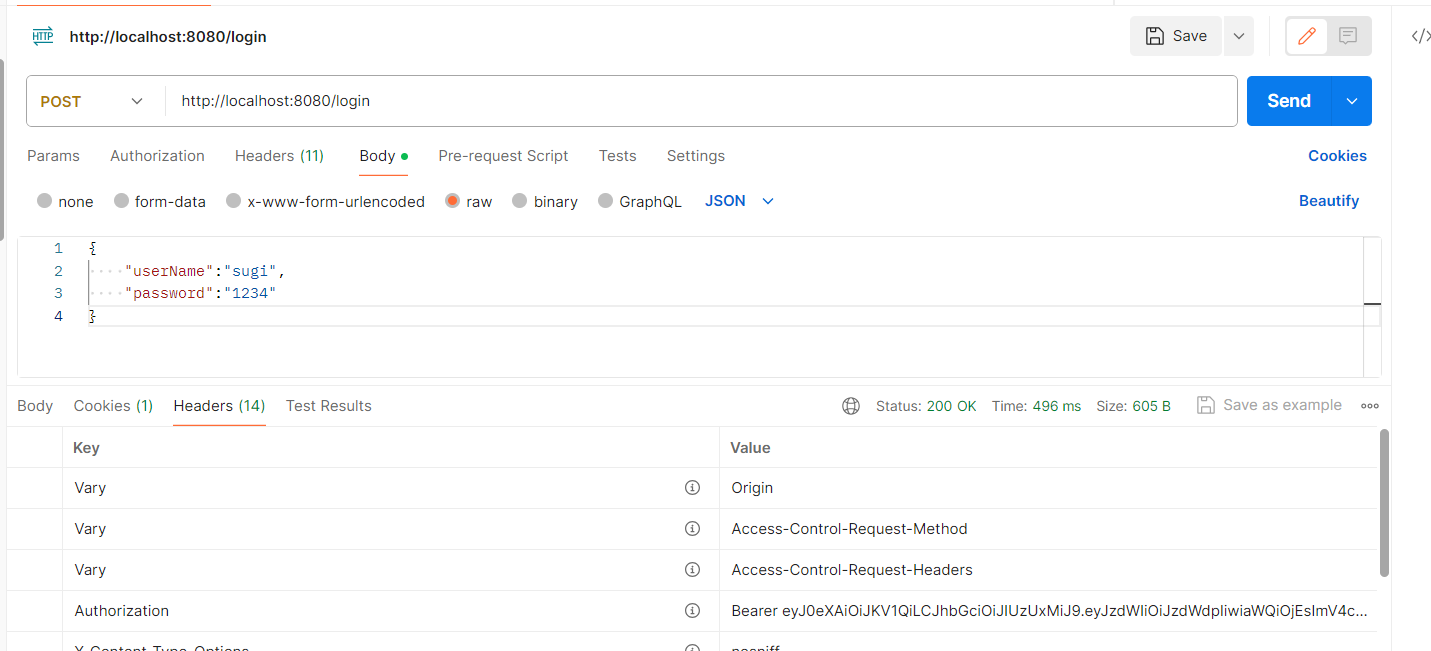
Task: Click the Key column header
Action: pos(391,448)
